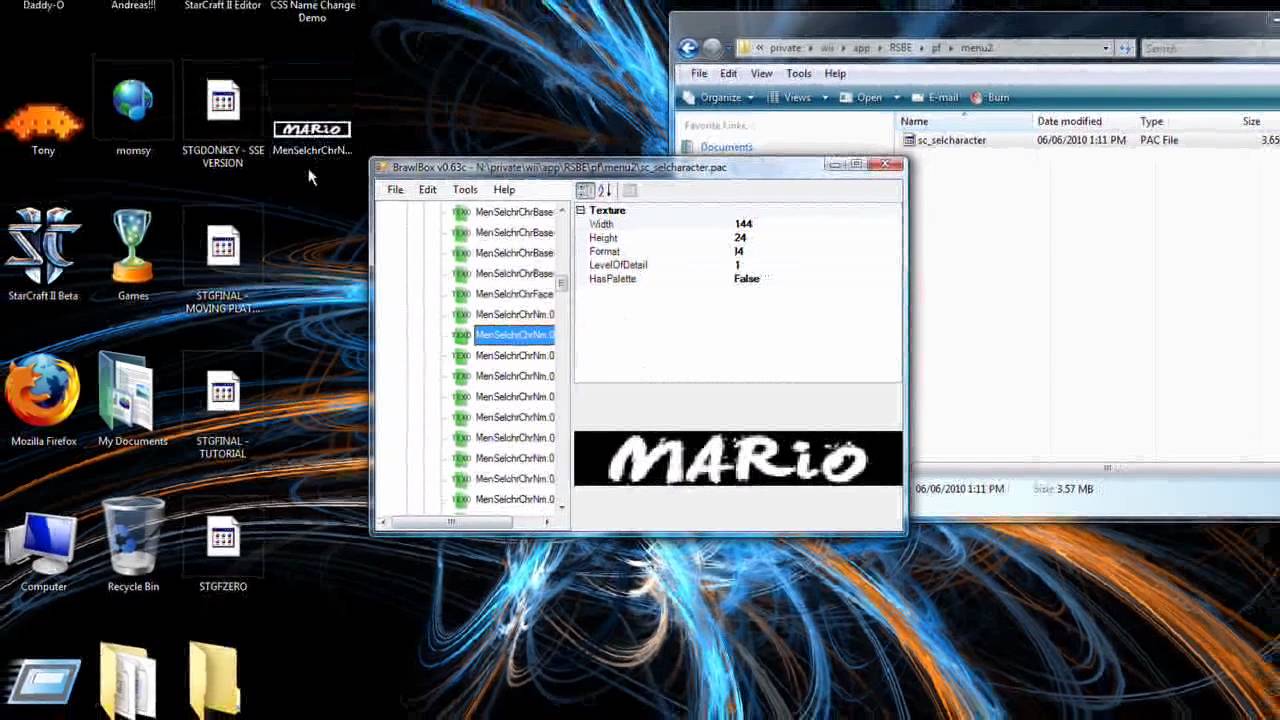1280x720 pixels.
Task: Click the menu2 breadcrumb in address bar
Action: pos(976,48)
